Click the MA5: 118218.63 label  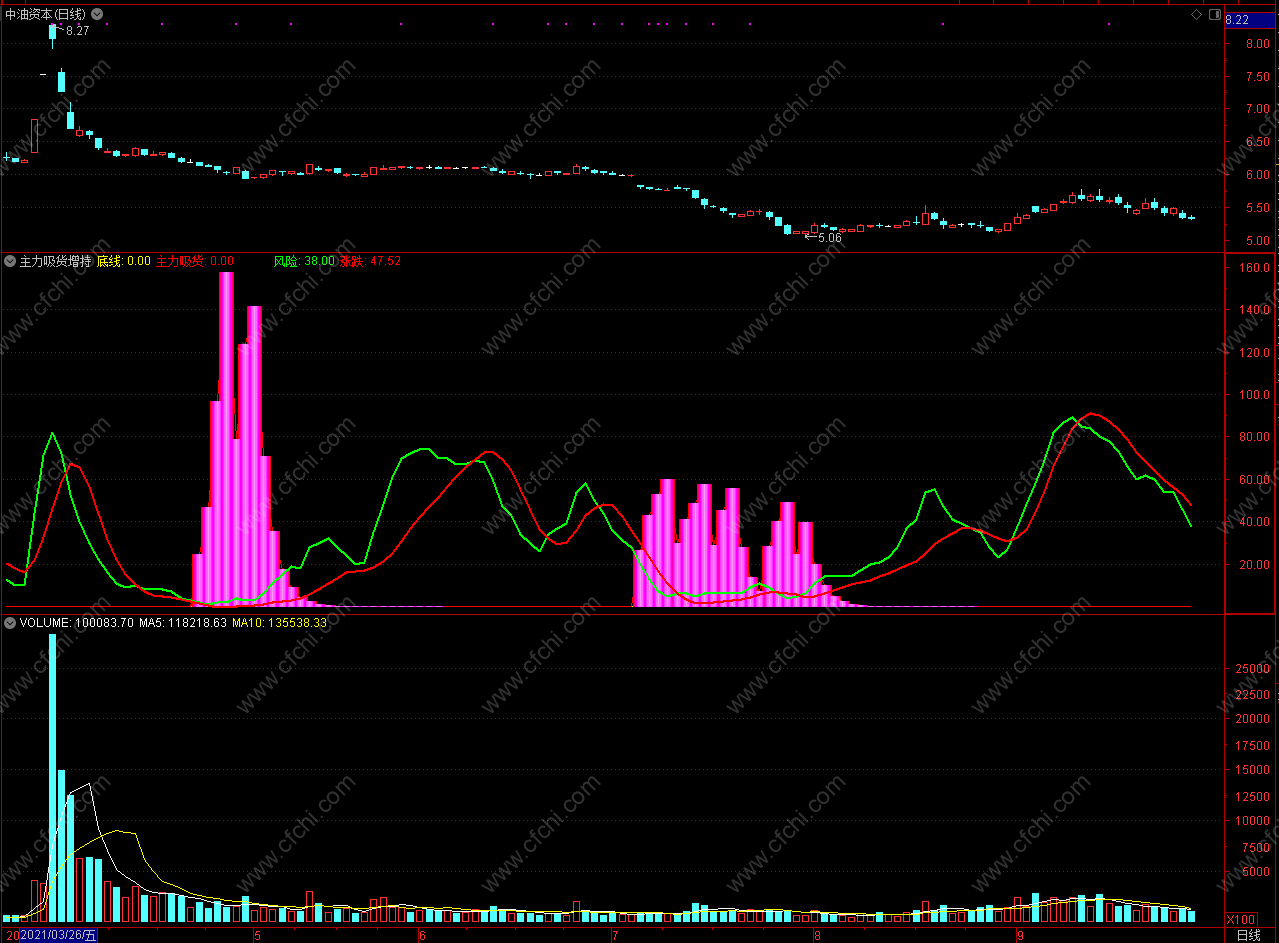pos(183,622)
